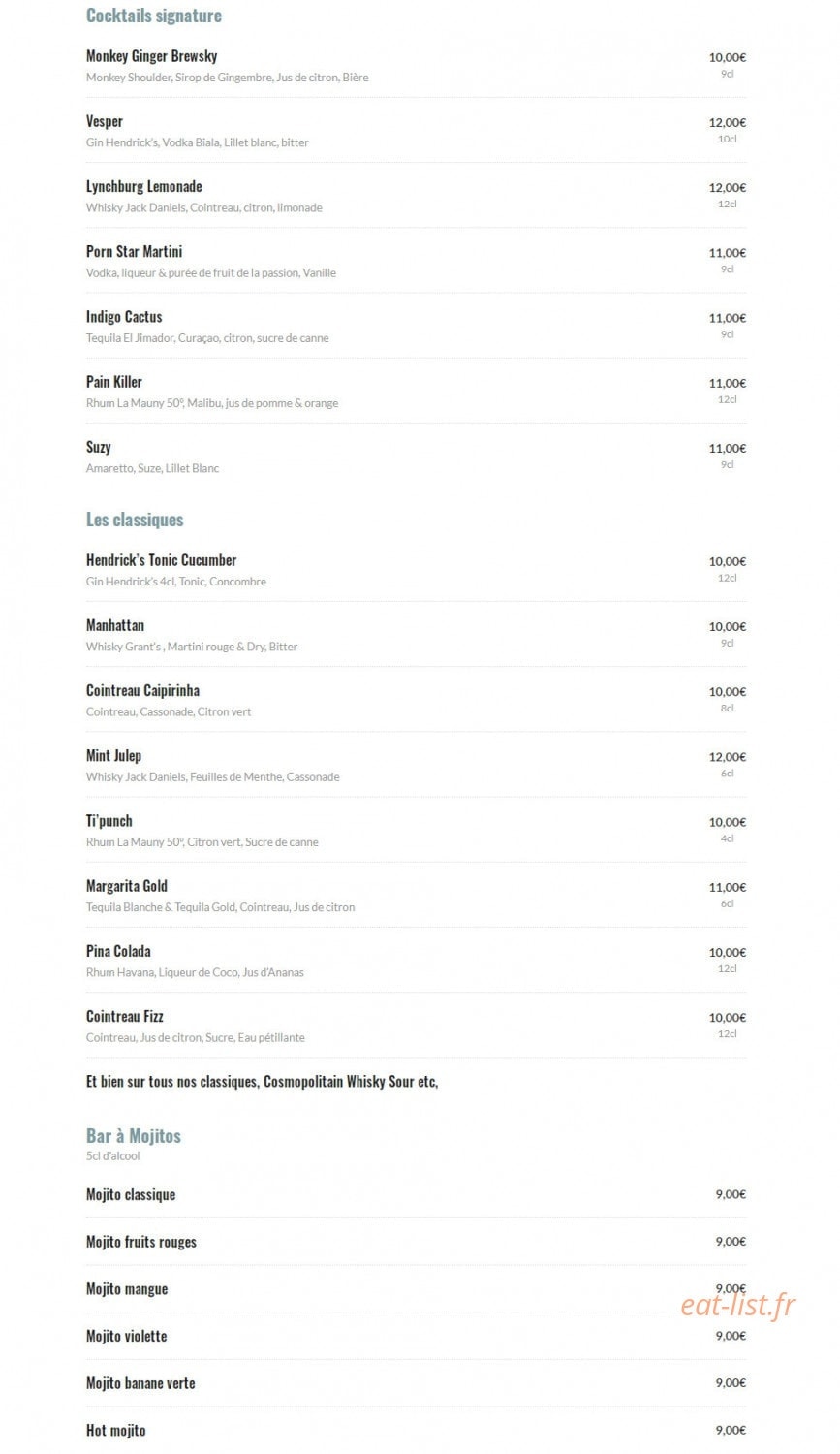
Task: Select the Ti'punch cocktail
Action: [109, 821]
